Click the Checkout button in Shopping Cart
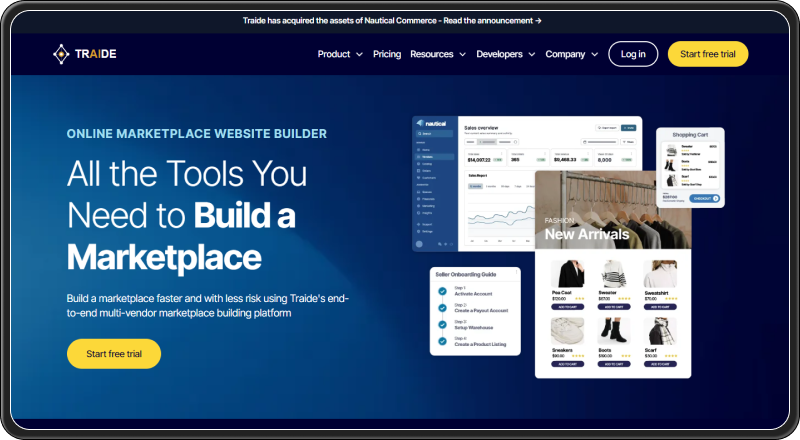The width and height of the screenshot is (800, 440). pyautogui.click(x=703, y=198)
